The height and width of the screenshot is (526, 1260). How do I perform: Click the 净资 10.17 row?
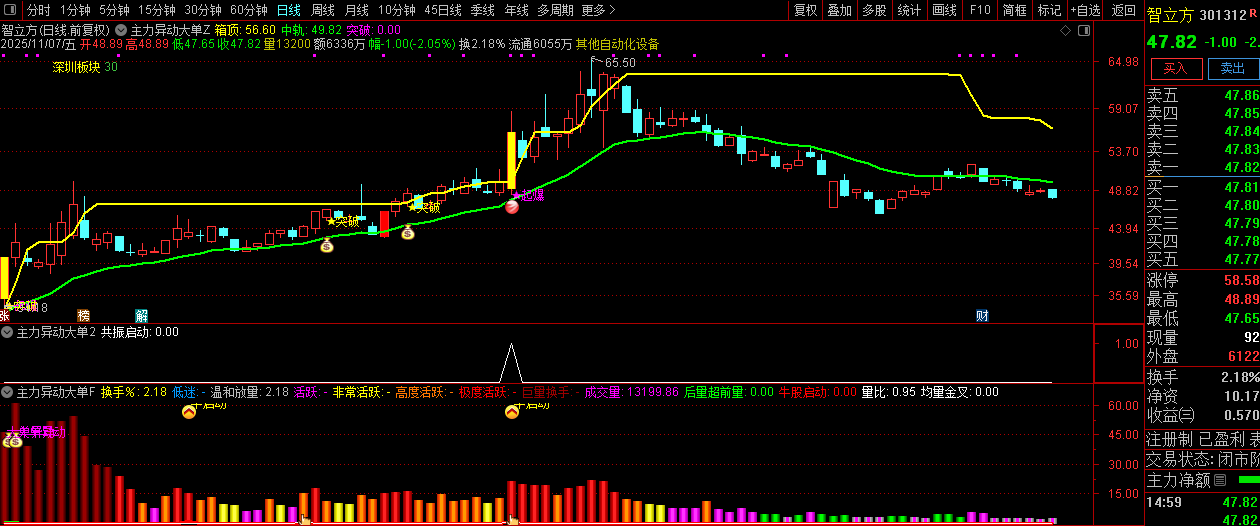tap(1203, 396)
